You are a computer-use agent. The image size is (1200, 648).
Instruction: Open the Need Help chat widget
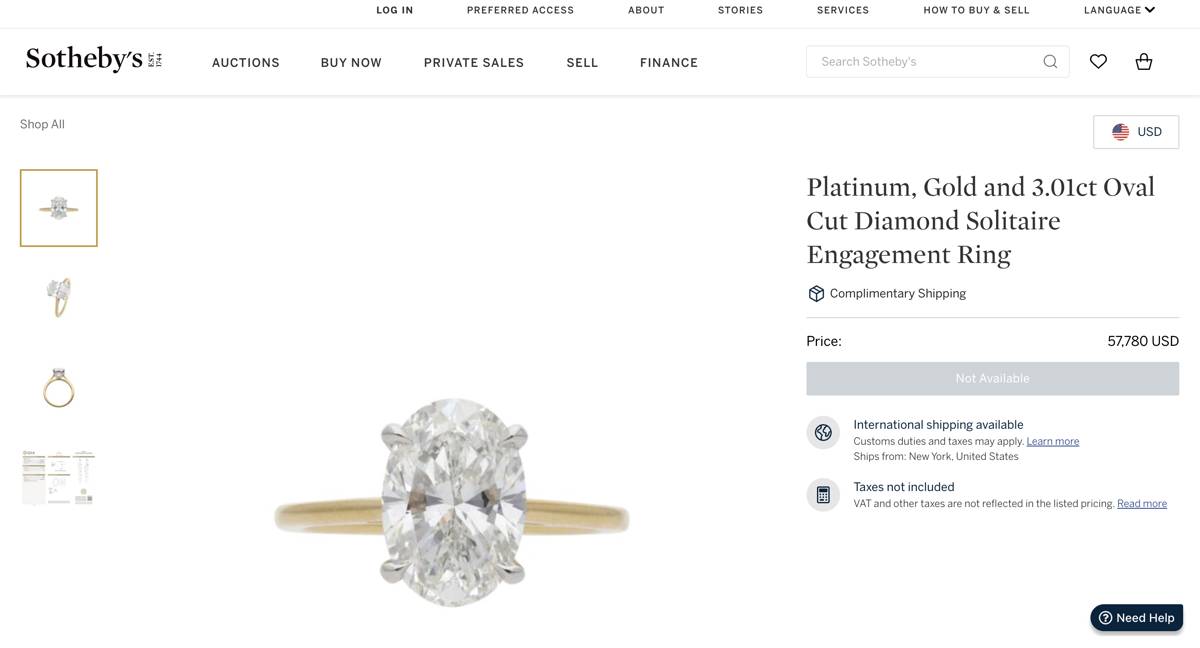click(x=1136, y=618)
